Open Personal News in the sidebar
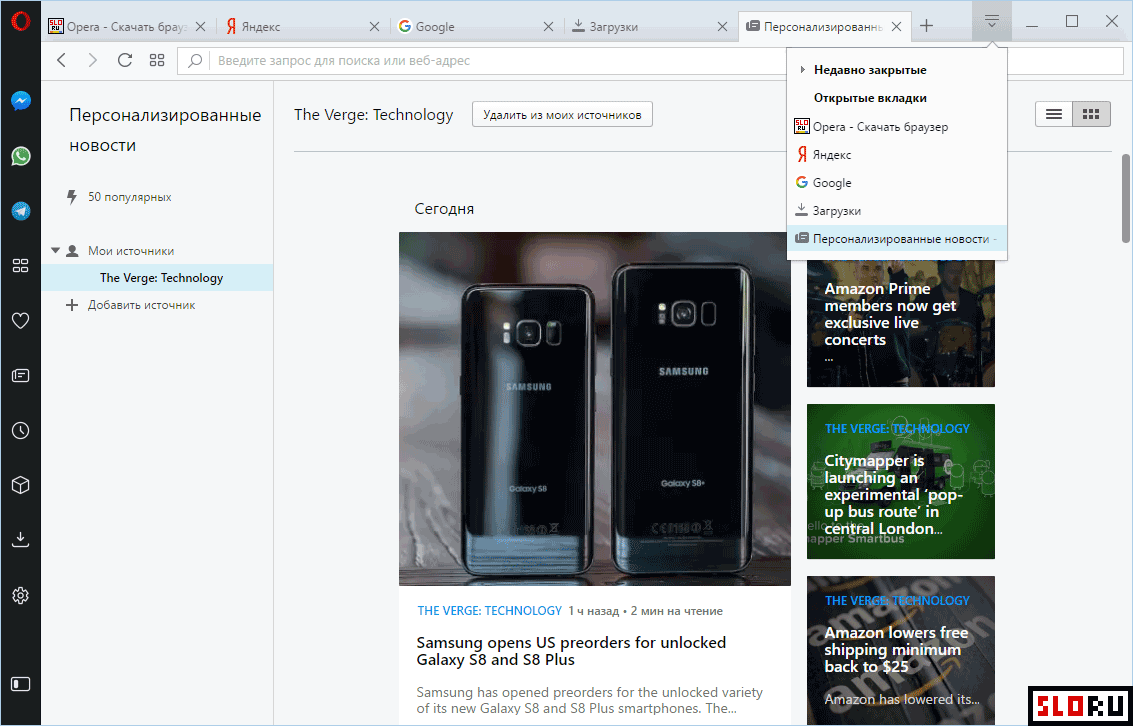The width and height of the screenshot is (1133, 726). tap(20, 376)
